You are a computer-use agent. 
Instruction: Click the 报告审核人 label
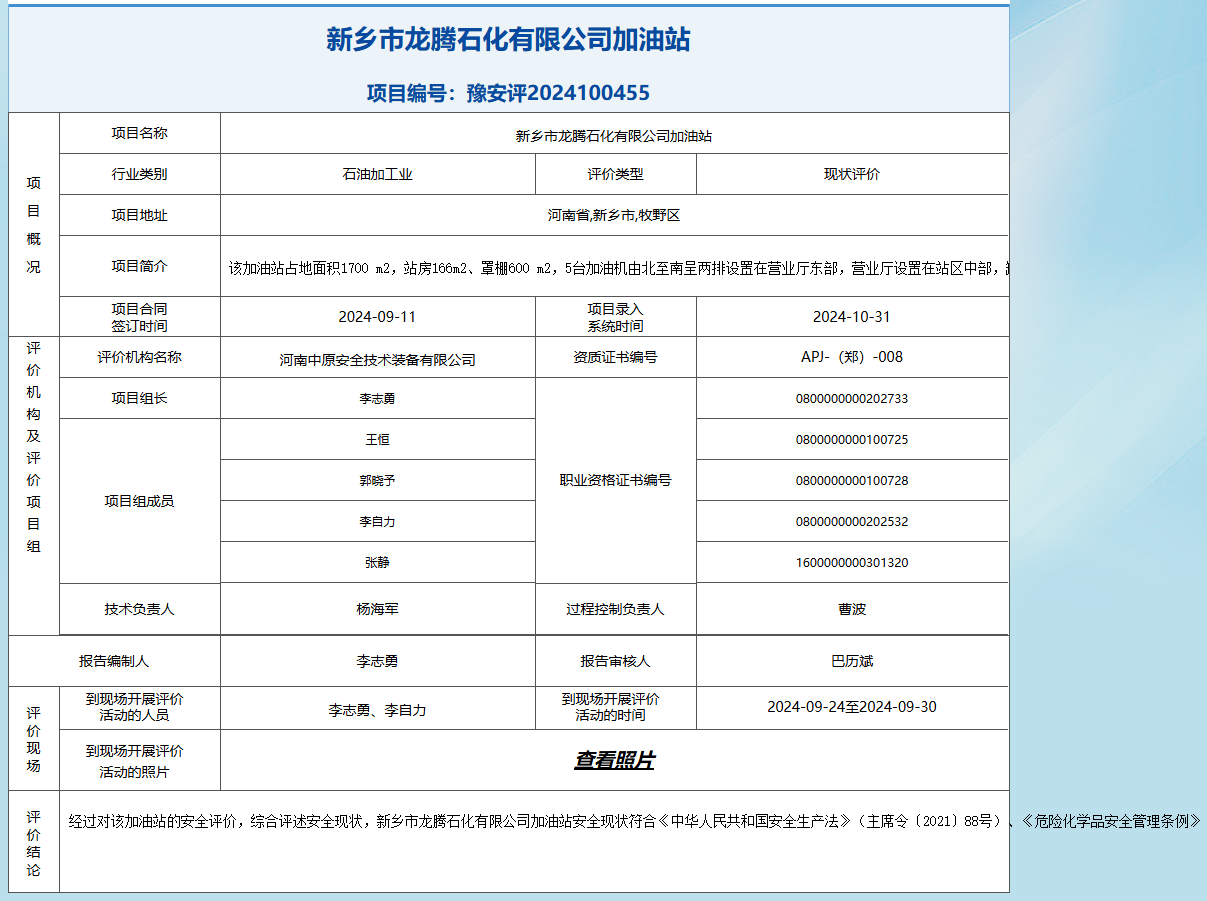click(x=615, y=661)
